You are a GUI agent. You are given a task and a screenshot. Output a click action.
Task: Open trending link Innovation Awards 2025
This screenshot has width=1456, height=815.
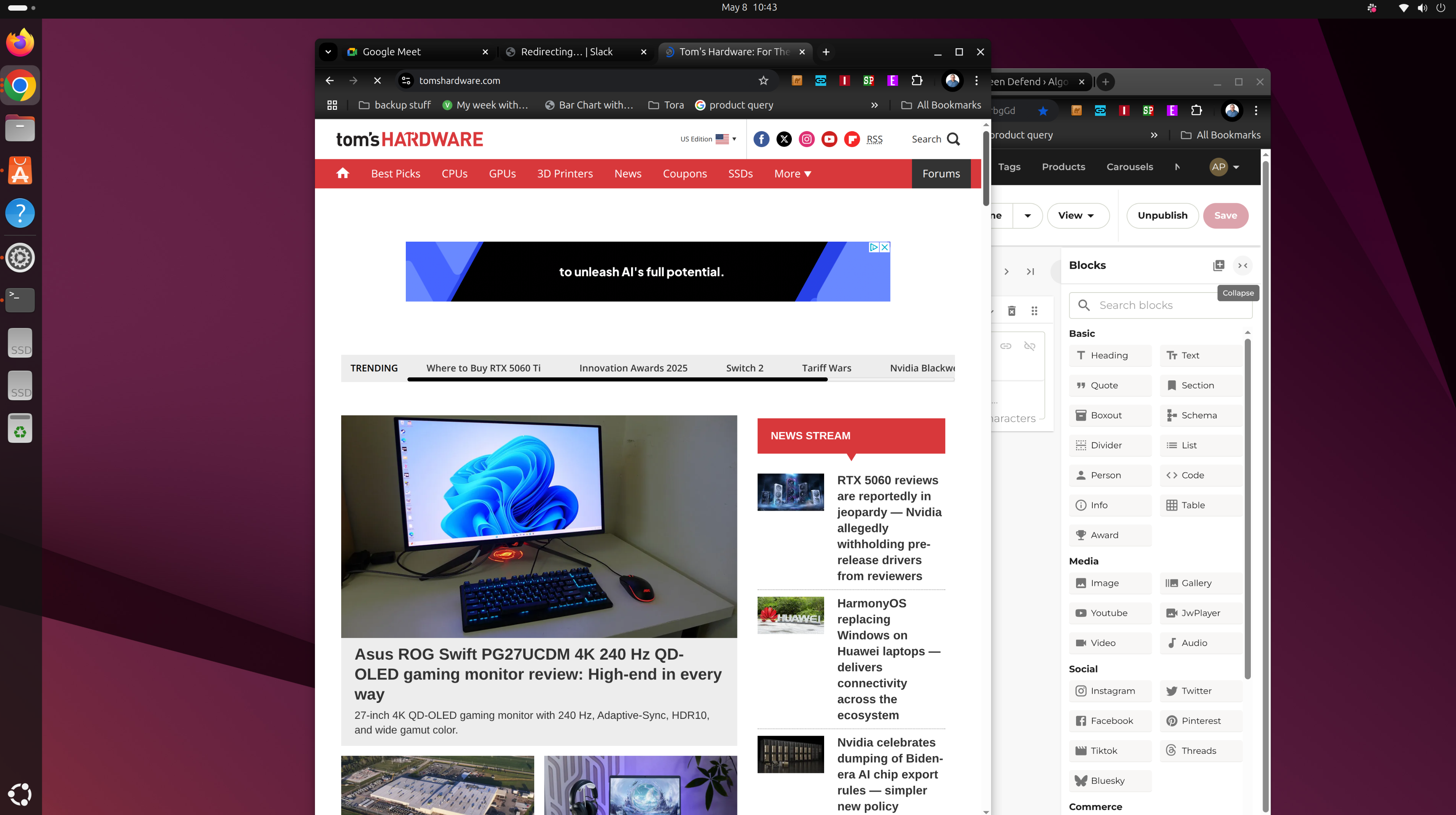633,368
